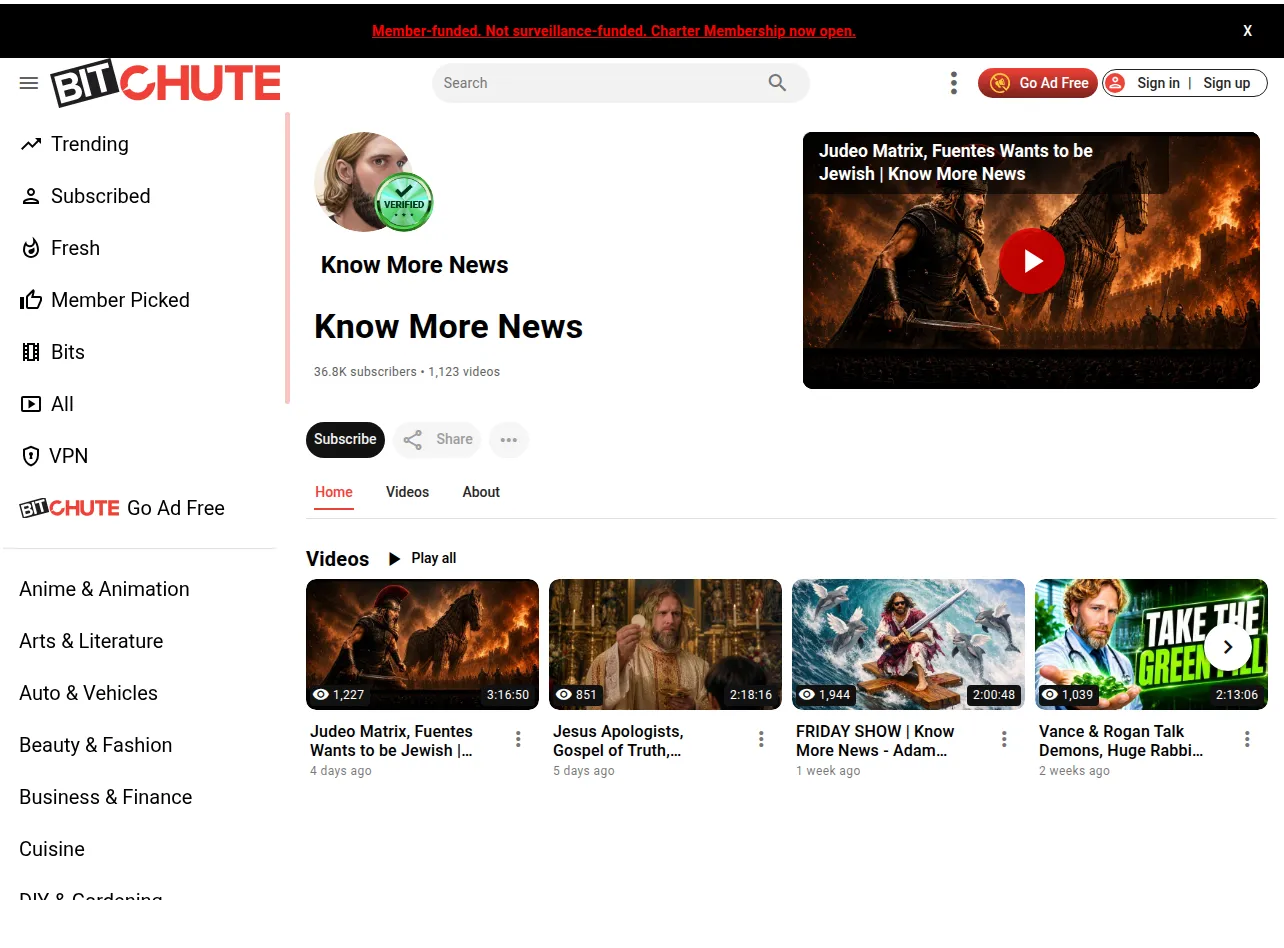This screenshot has height=948, width=1284.
Task: Click the green Verified badge
Action: coord(404,202)
